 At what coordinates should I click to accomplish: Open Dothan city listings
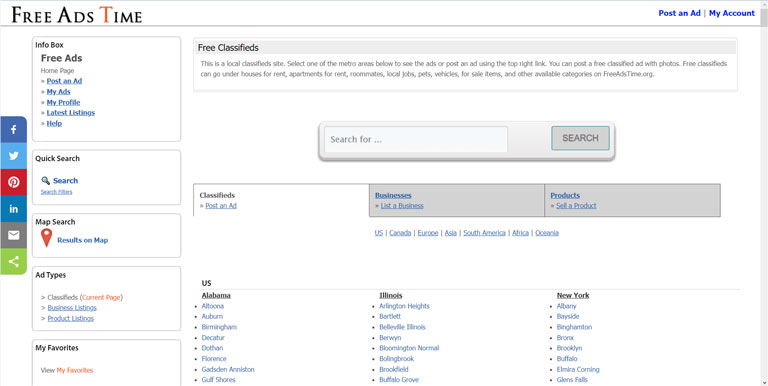[212, 348]
